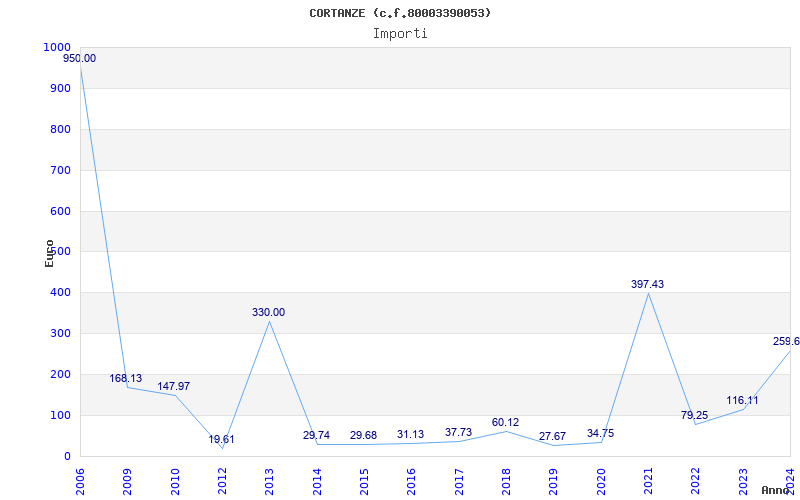The height and width of the screenshot is (500, 800).
Task: Click the 116.11 data label
Action: point(742,401)
